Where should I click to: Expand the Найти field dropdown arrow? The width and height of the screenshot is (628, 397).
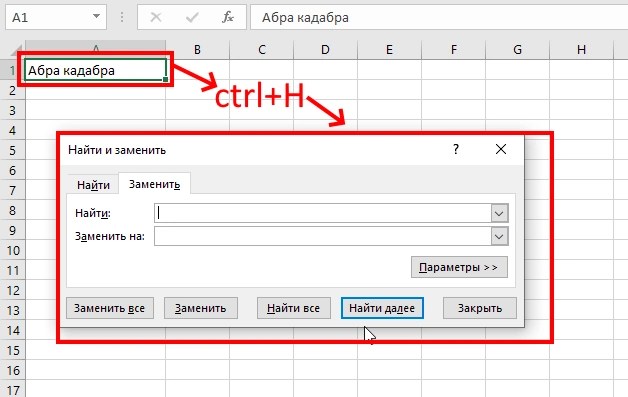click(499, 213)
